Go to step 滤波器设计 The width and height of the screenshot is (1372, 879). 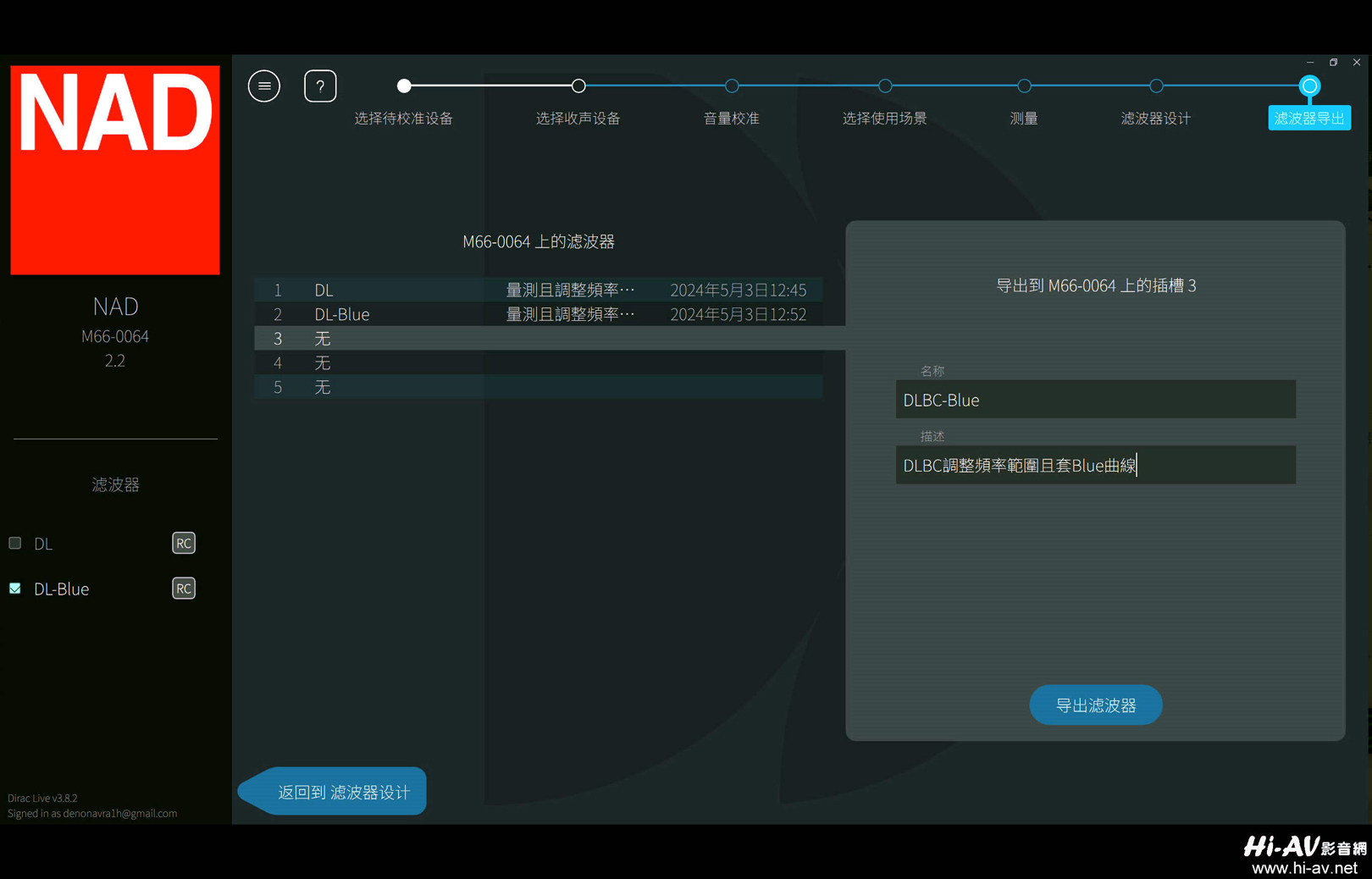1156,119
